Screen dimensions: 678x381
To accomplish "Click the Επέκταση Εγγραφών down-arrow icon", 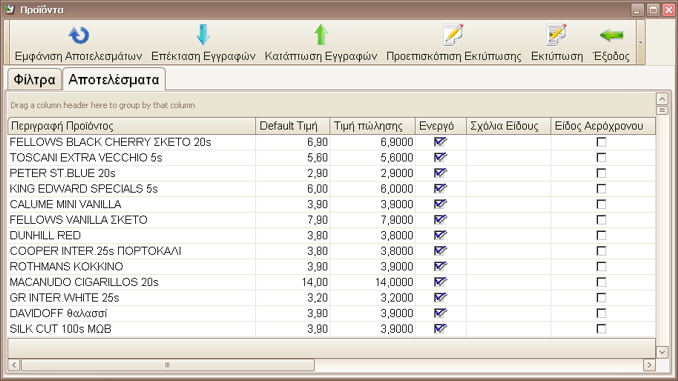I will click(203, 35).
